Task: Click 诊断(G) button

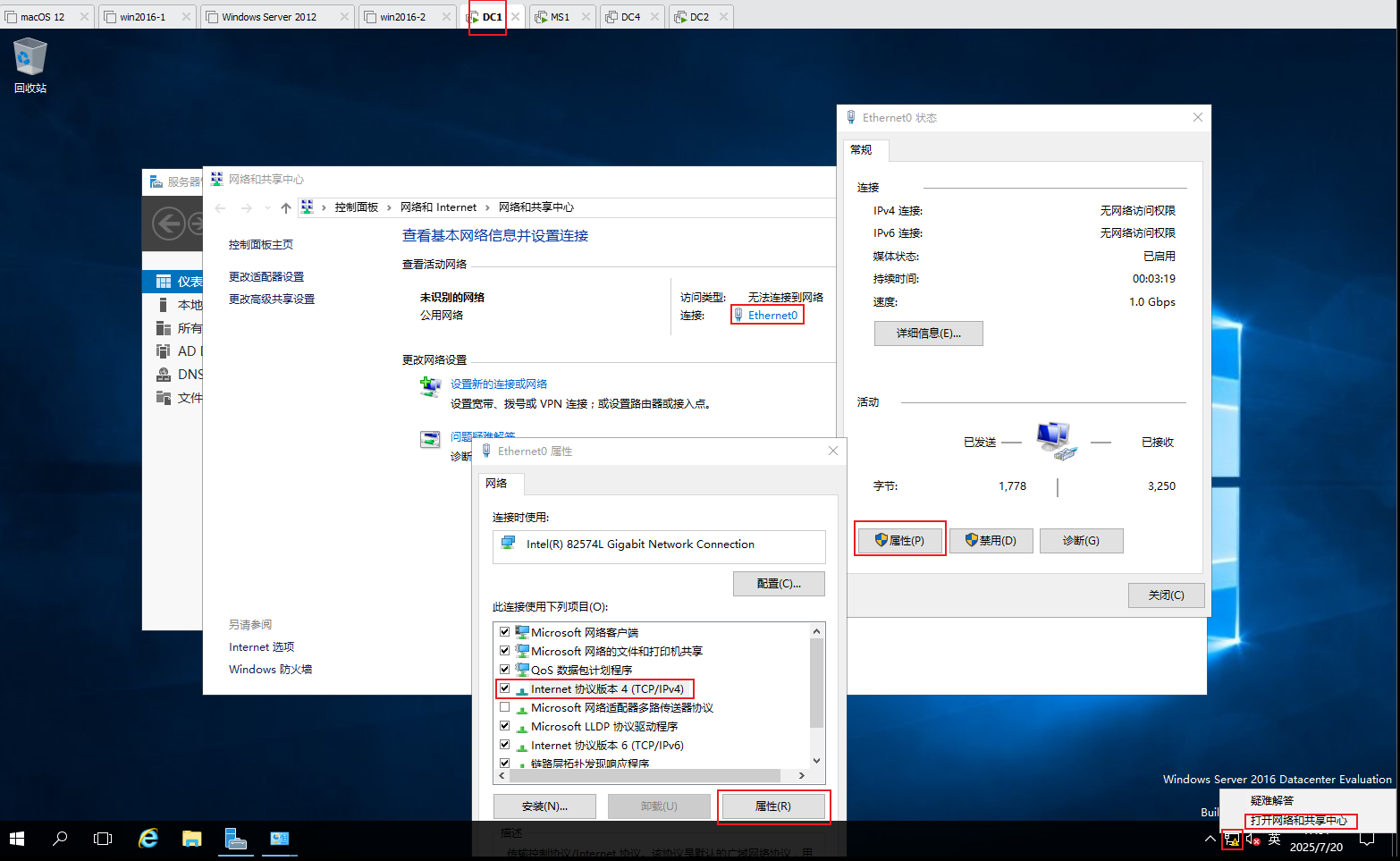Action: point(1082,541)
